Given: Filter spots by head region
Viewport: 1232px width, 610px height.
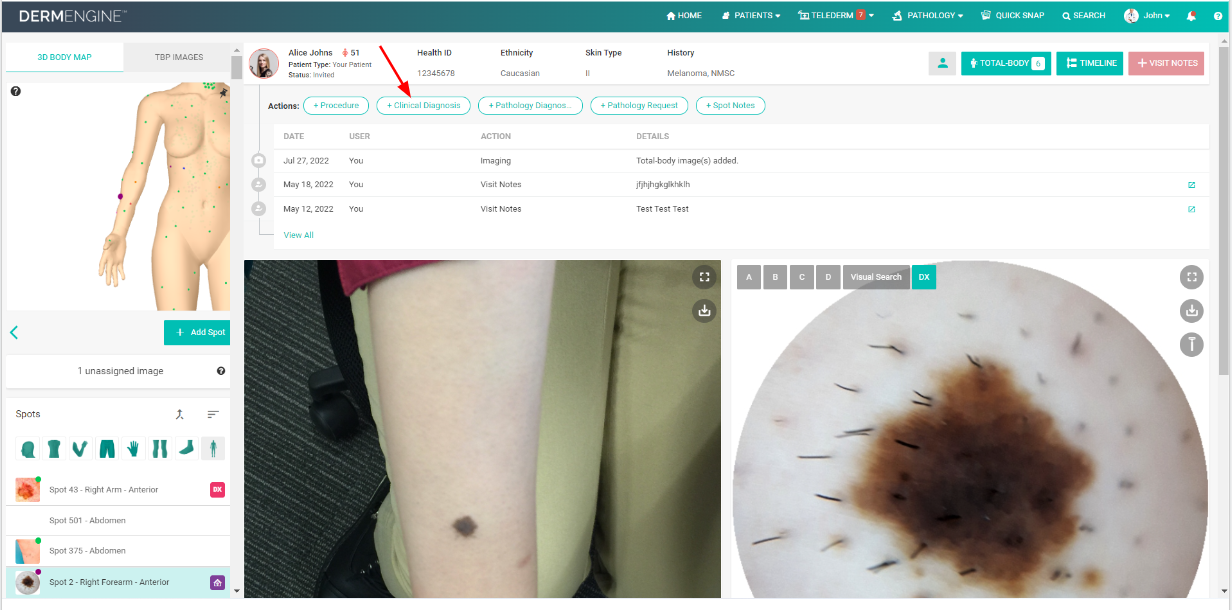Looking at the screenshot, I should (x=27, y=448).
